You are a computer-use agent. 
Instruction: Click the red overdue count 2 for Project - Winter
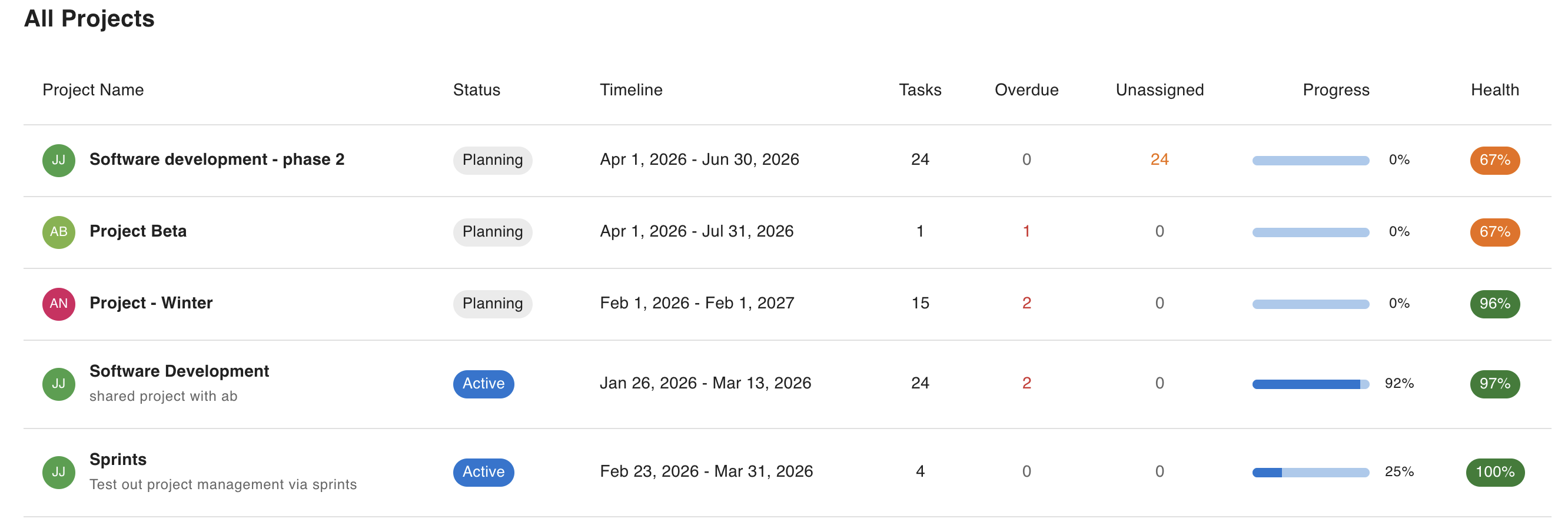tap(1026, 304)
